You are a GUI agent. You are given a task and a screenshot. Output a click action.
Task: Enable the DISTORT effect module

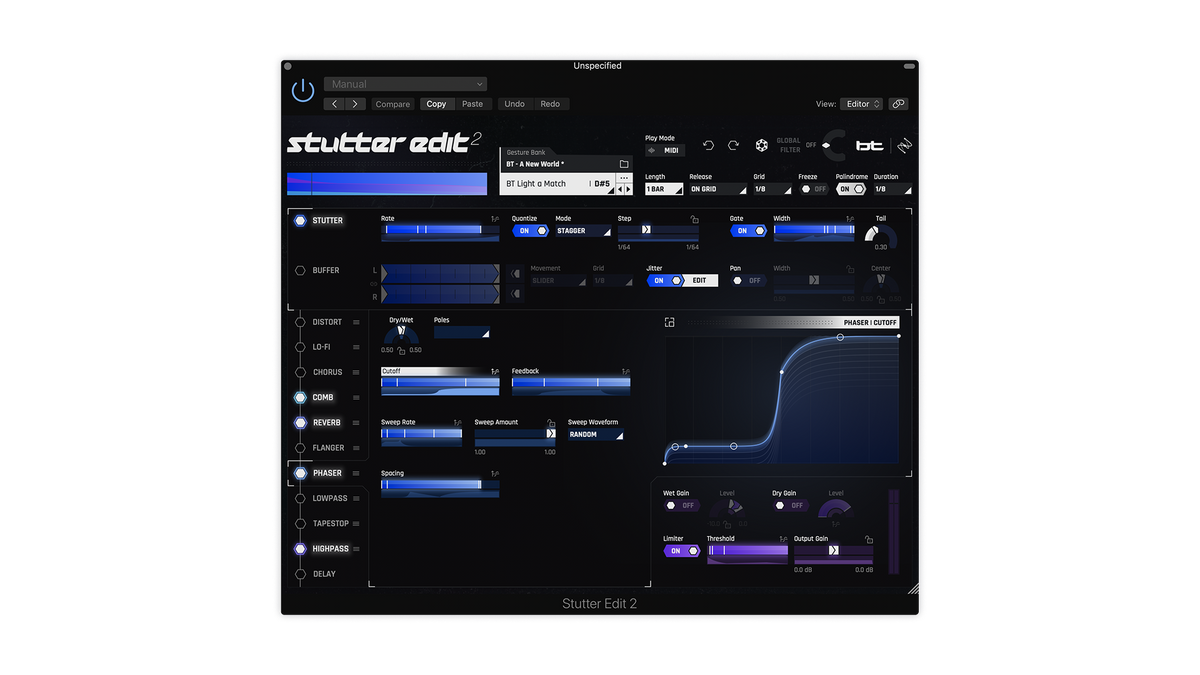[x=300, y=322]
